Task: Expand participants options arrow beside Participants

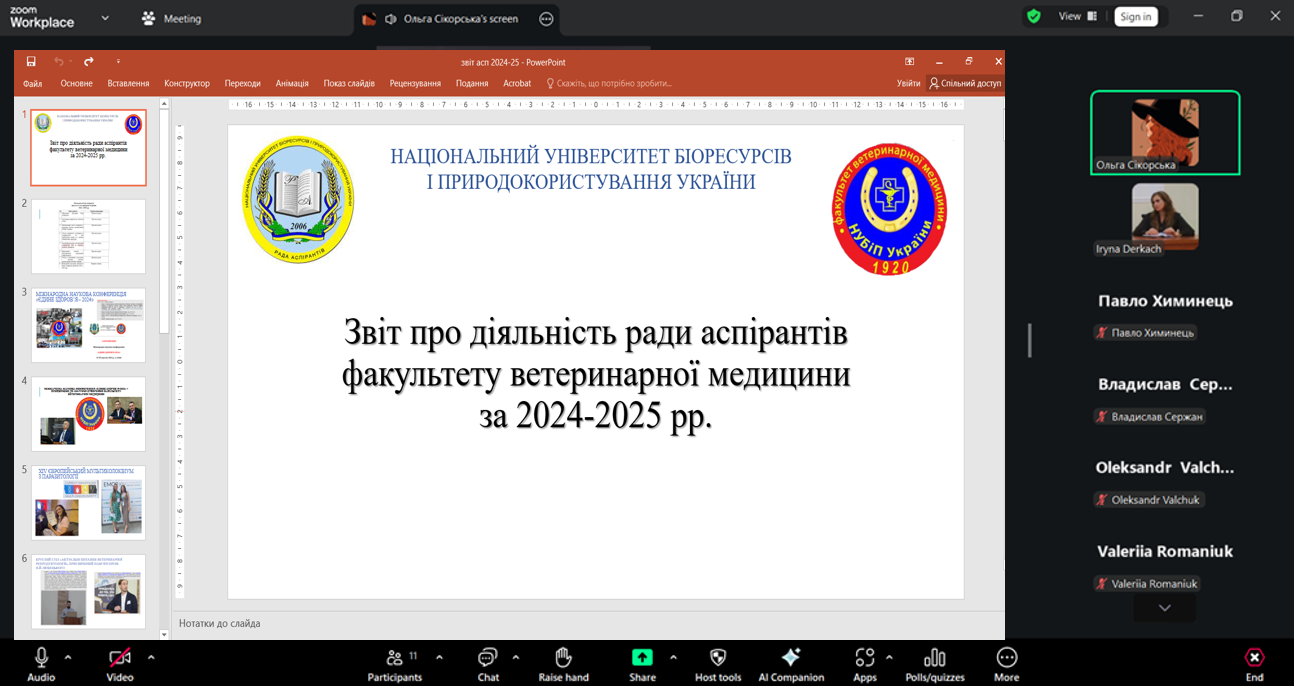Action: (439, 657)
